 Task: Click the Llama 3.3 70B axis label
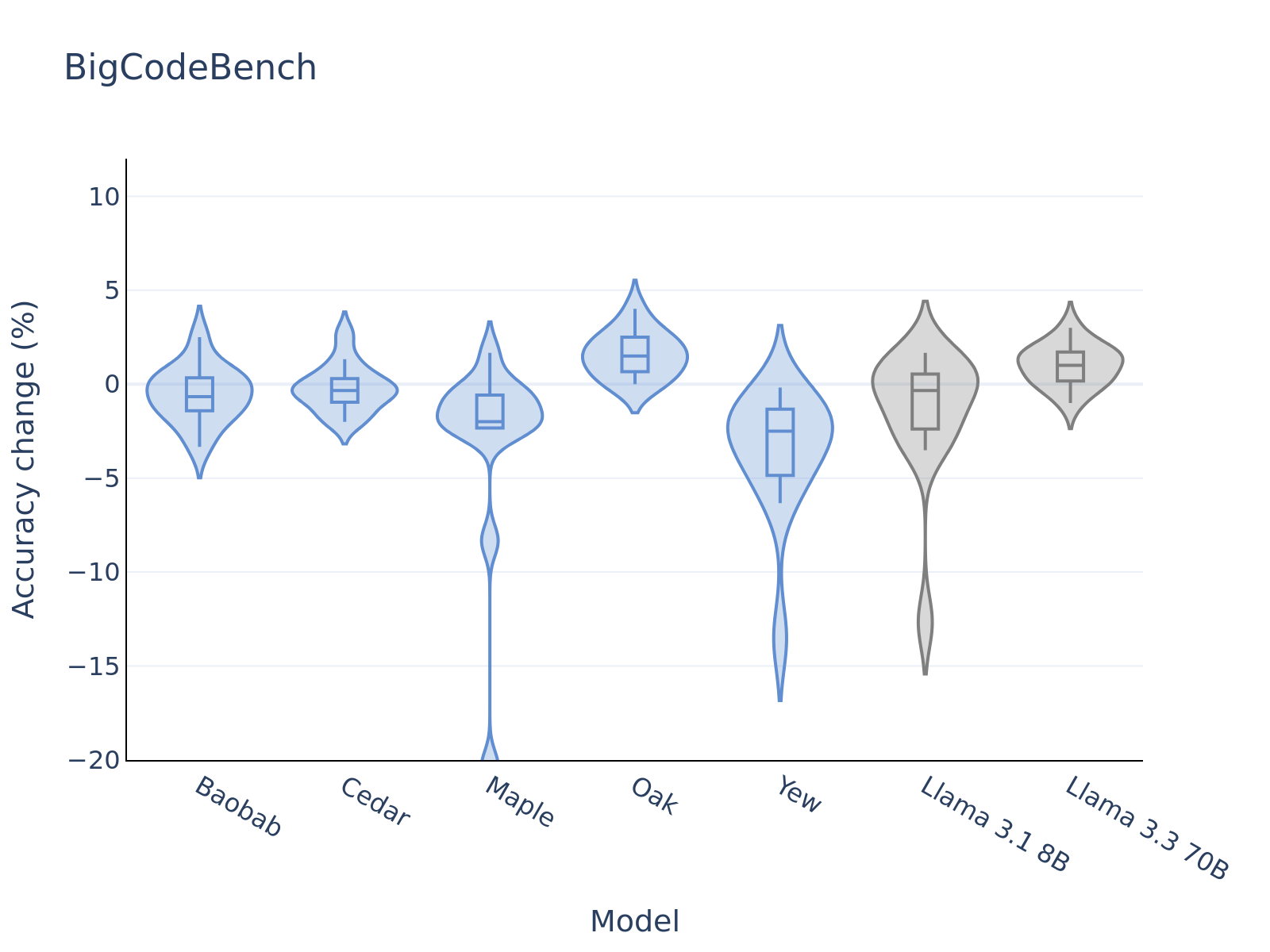1147,828
